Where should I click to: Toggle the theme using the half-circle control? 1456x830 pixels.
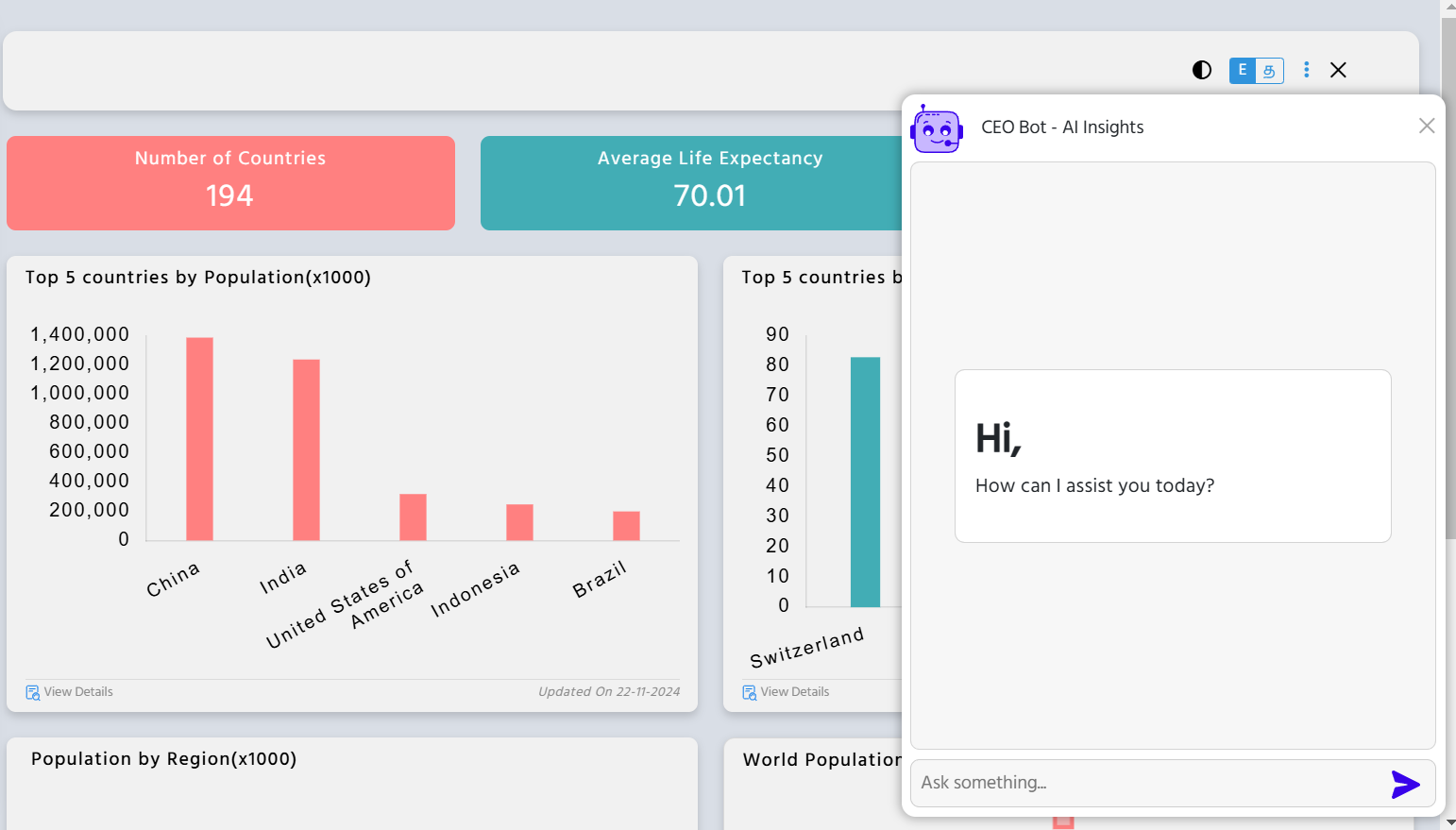click(1201, 70)
